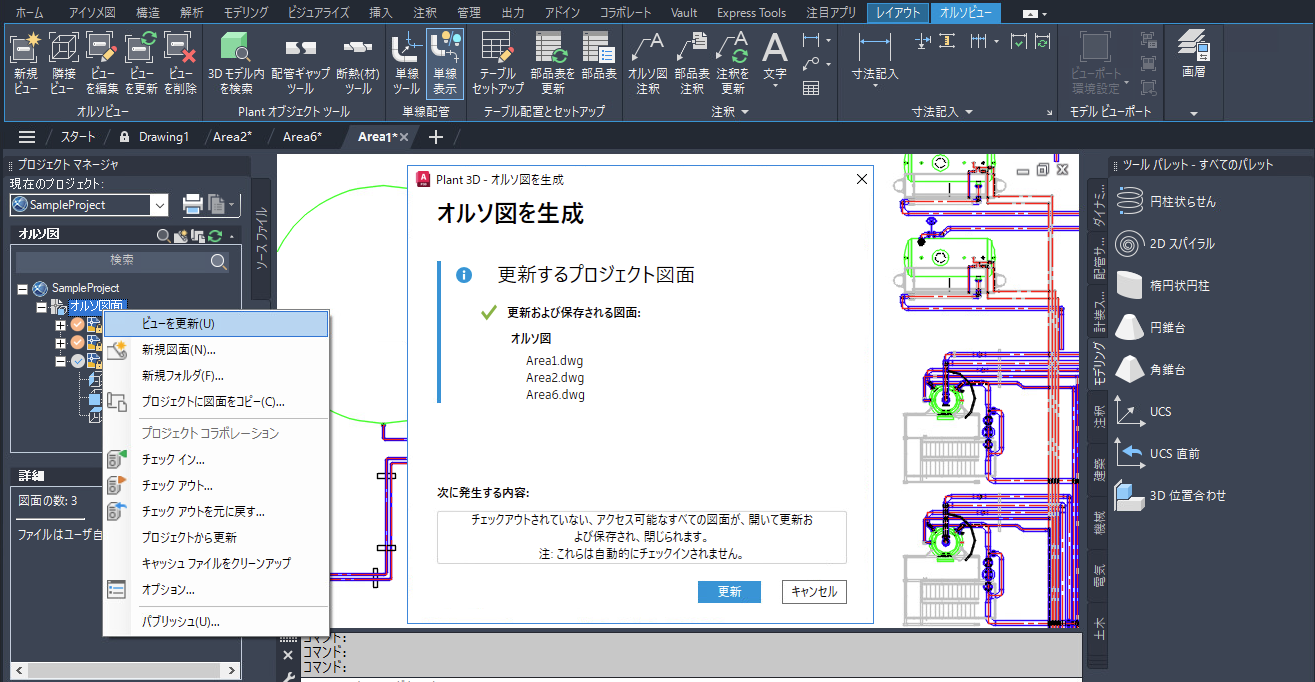Viewport: 1315px width, 682px height.
Task: Collapse the オルソ図面 tree node
Action: (41, 306)
